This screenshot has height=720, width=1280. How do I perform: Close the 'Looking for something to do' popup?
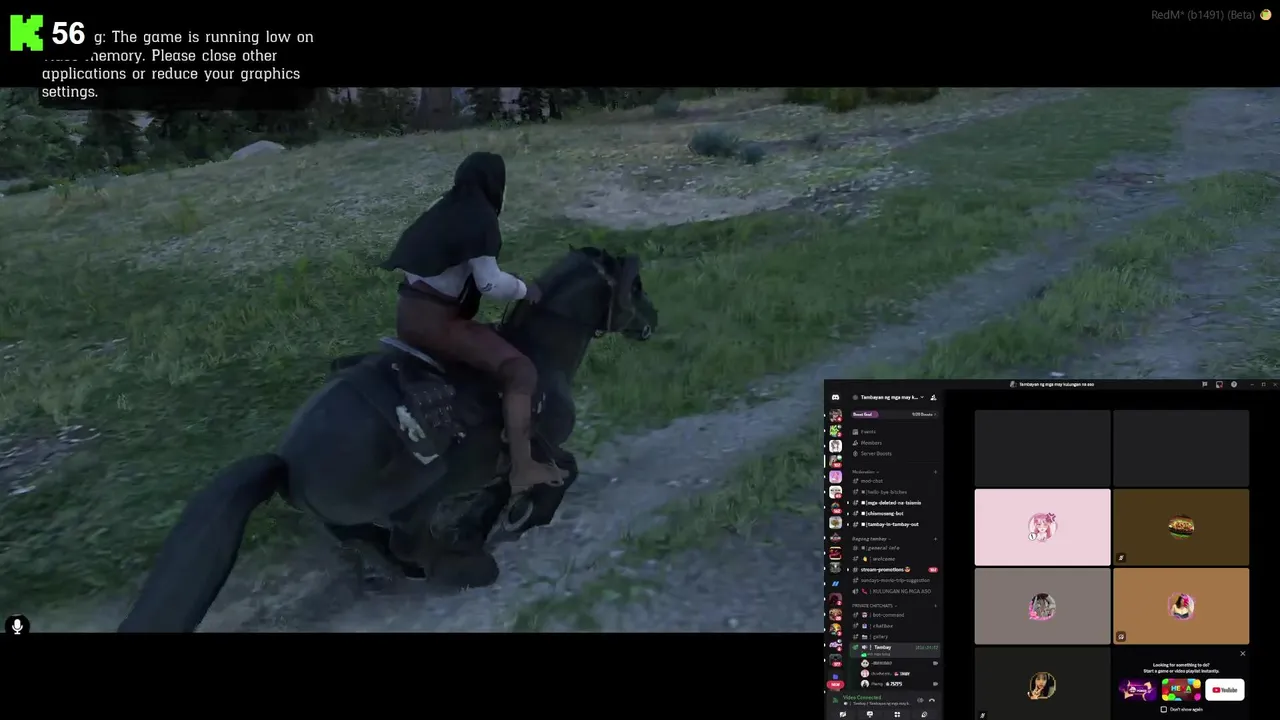coord(1242,653)
